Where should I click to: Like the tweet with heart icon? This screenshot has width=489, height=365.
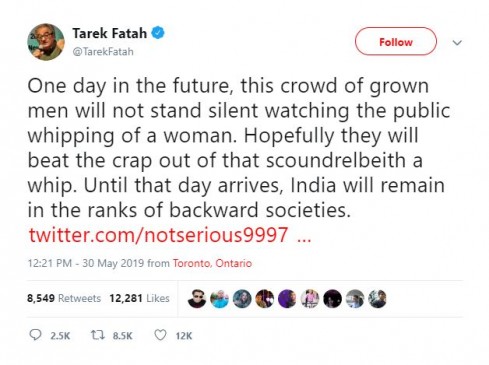160,335
